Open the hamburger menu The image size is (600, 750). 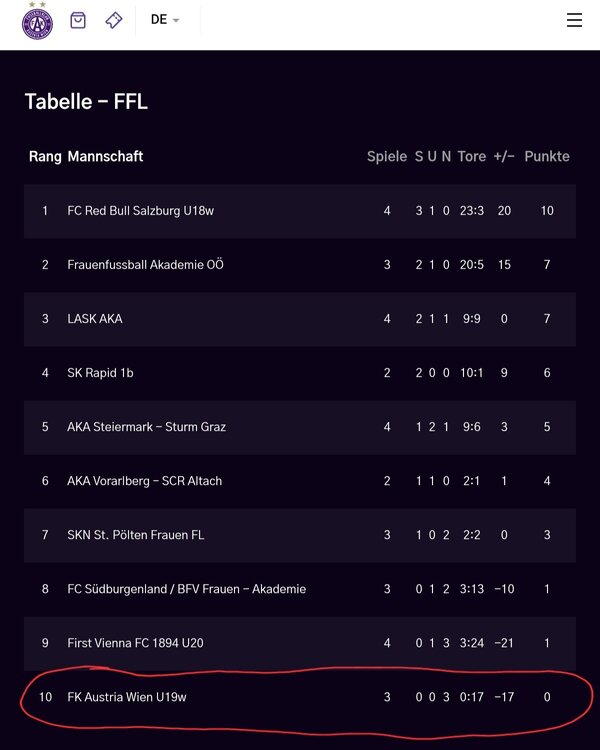[574, 20]
